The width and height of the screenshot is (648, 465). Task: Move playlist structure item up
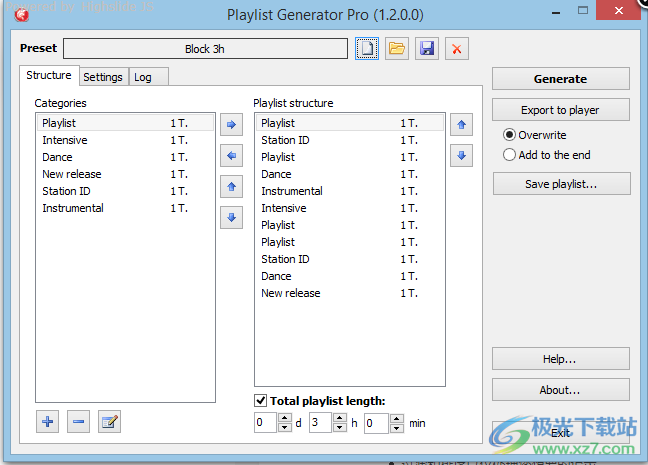pos(462,124)
